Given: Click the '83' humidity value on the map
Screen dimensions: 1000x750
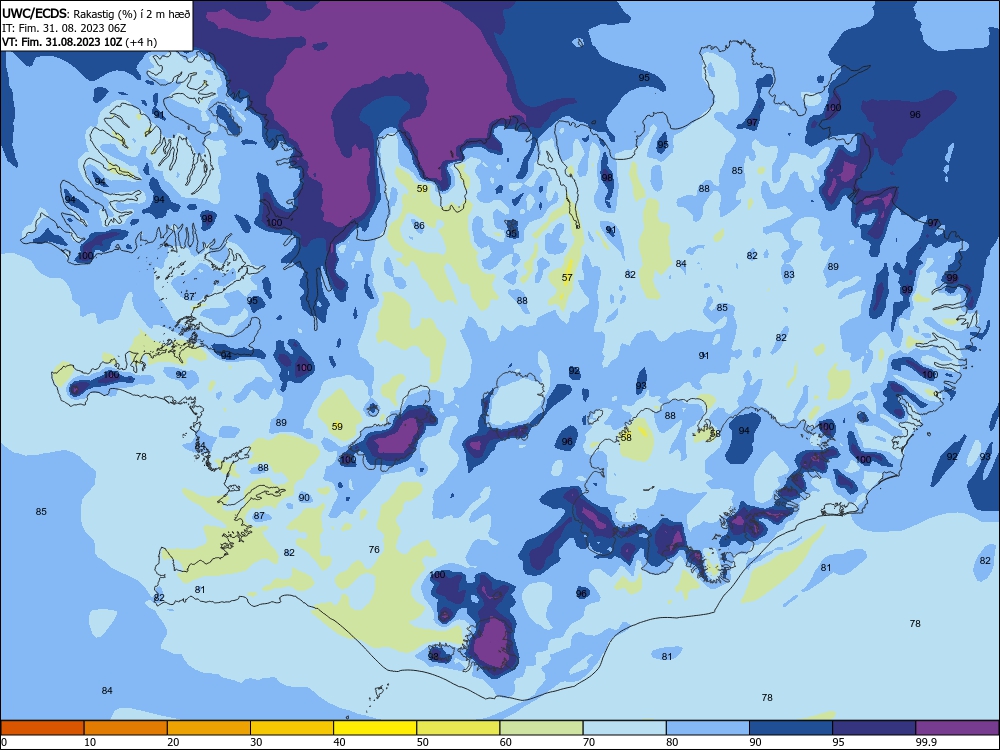Looking at the screenshot, I should [789, 274].
